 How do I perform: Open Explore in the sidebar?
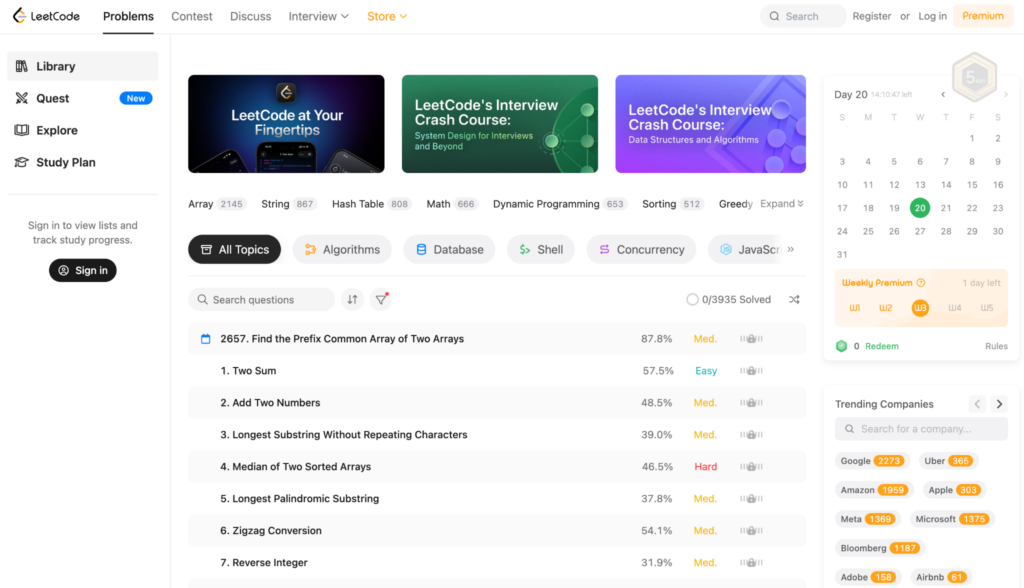(82, 130)
